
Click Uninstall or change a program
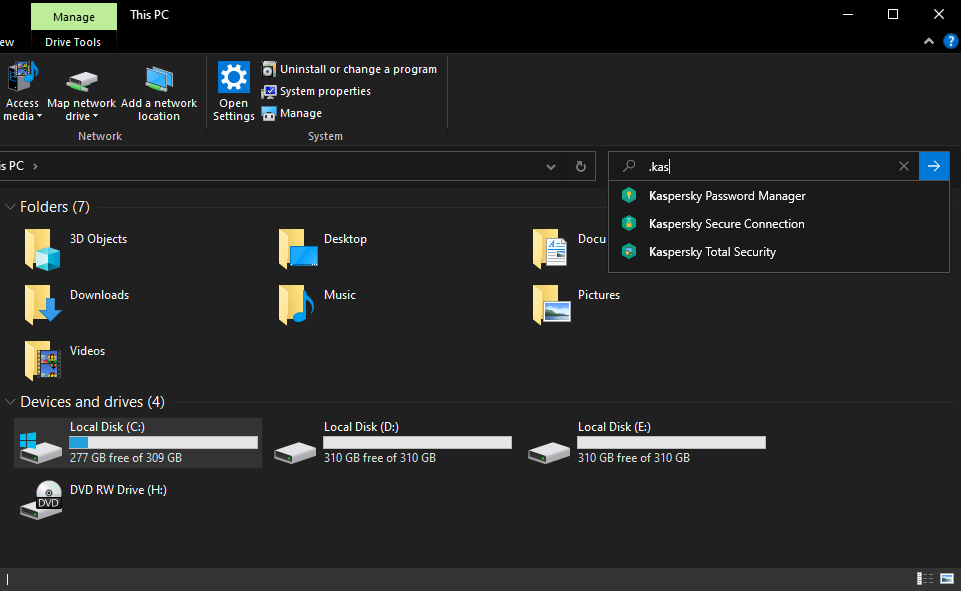click(x=349, y=69)
